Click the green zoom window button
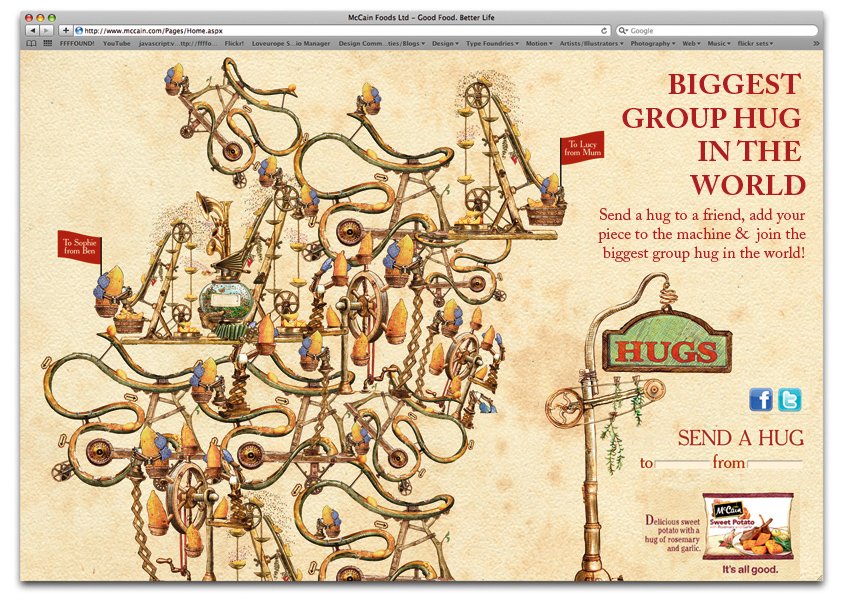The height and width of the screenshot is (605, 842). [52, 18]
